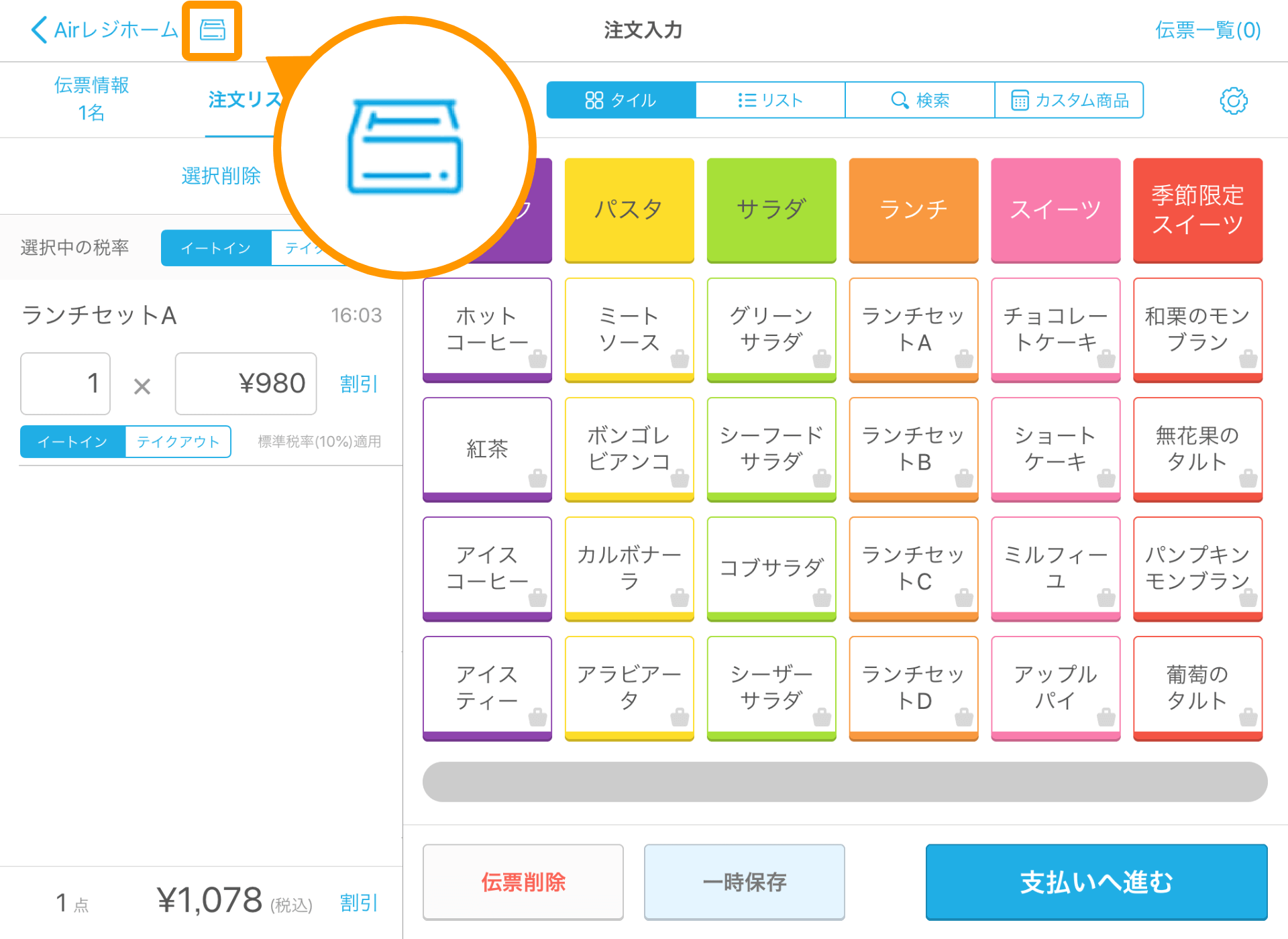Open the gear settings icon
This screenshot has height=939, width=1288.
[x=1233, y=101]
